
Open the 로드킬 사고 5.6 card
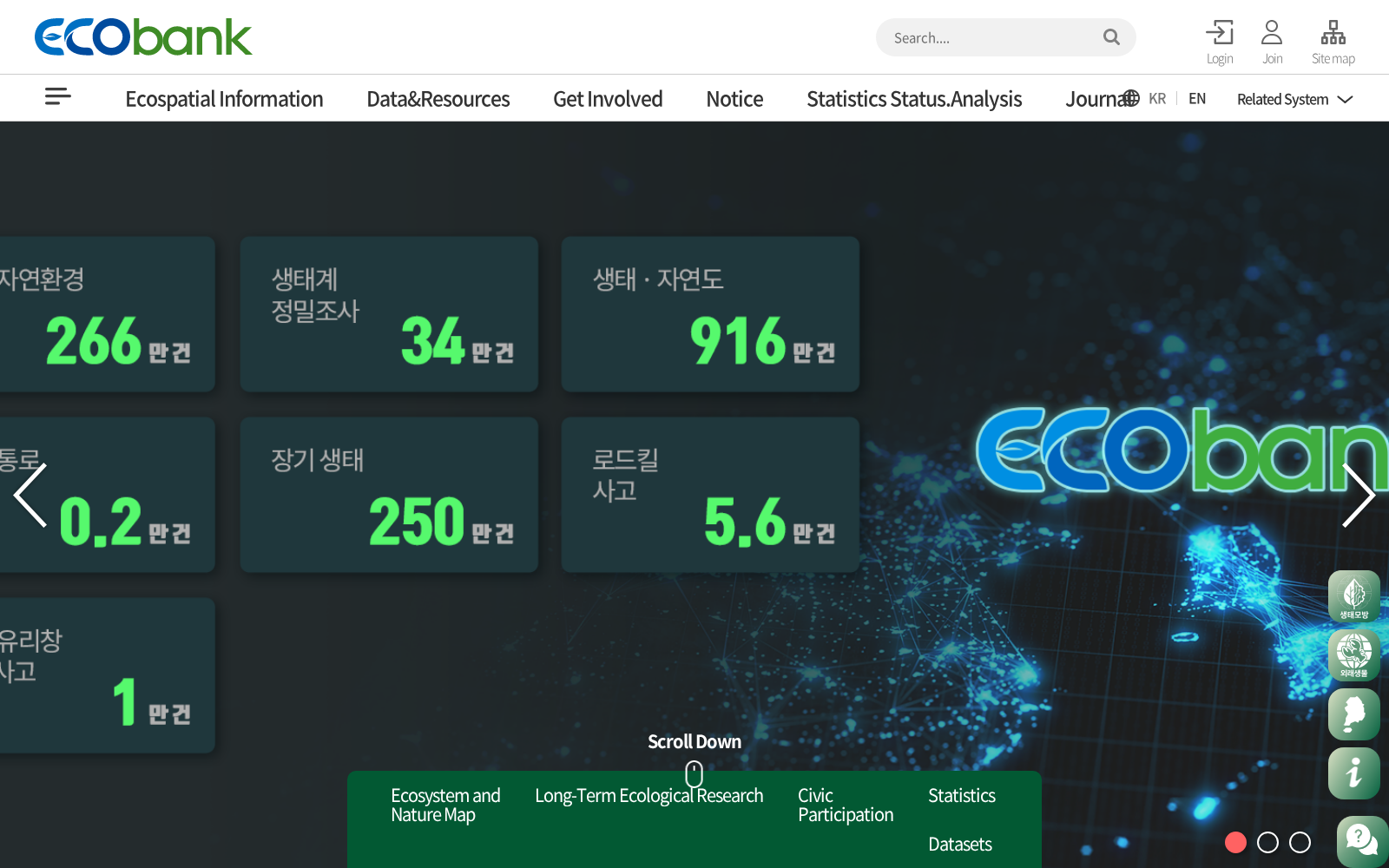(710, 495)
